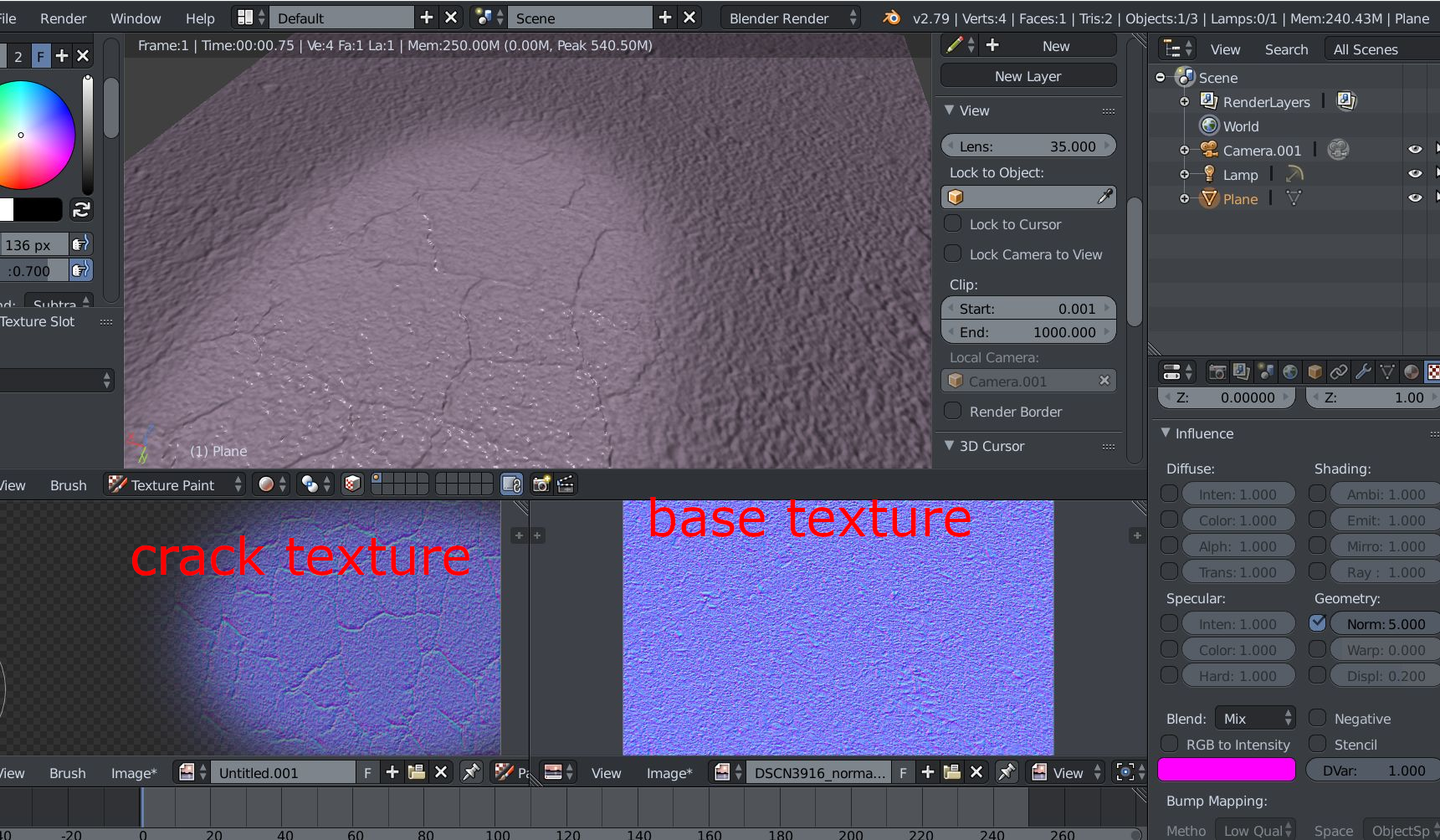The image size is (1440, 840).
Task: Open the Render properties tab (camera icon)
Action: 1217,372
